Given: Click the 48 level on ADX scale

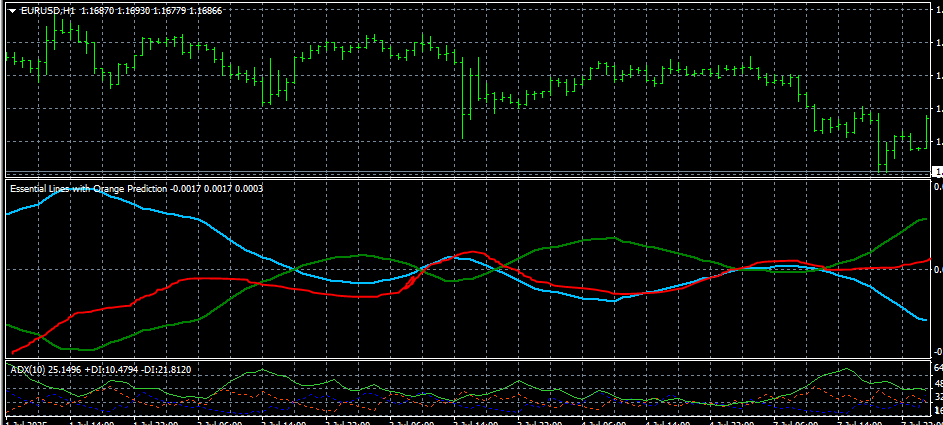Looking at the screenshot, I should point(938,383).
